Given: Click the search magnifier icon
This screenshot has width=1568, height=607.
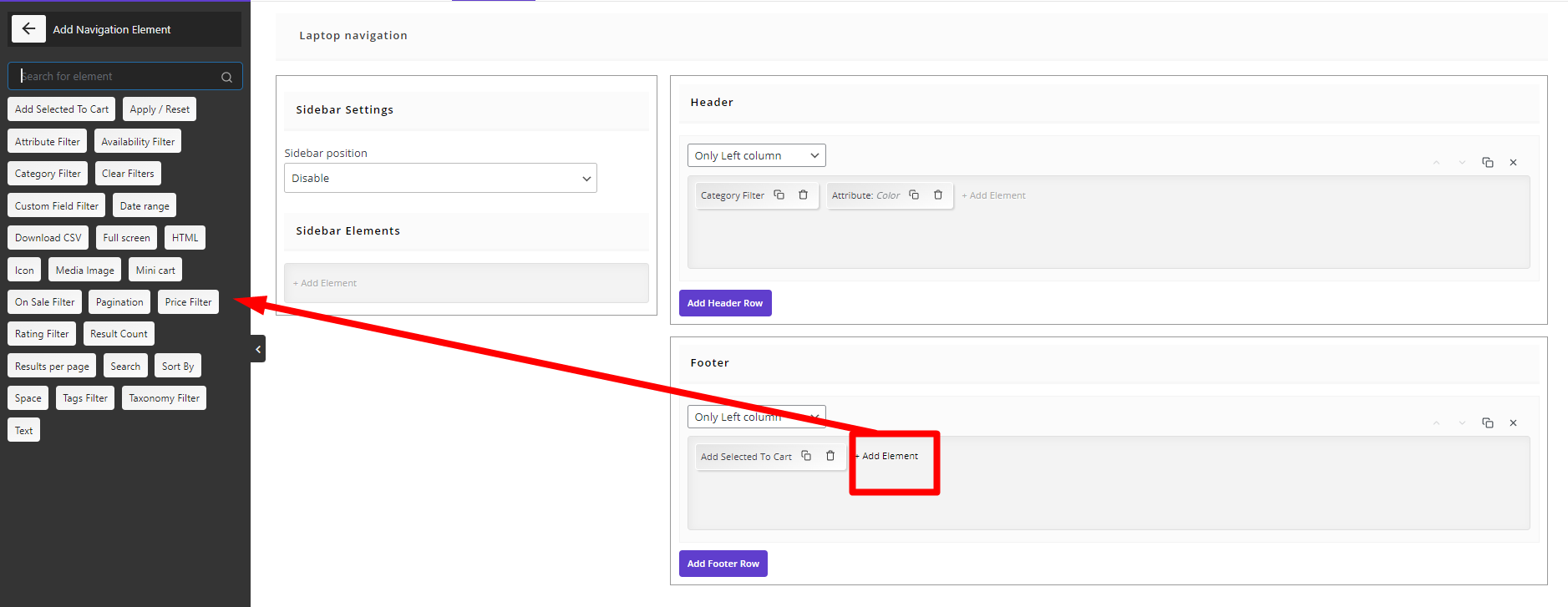Looking at the screenshot, I should 226,77.
